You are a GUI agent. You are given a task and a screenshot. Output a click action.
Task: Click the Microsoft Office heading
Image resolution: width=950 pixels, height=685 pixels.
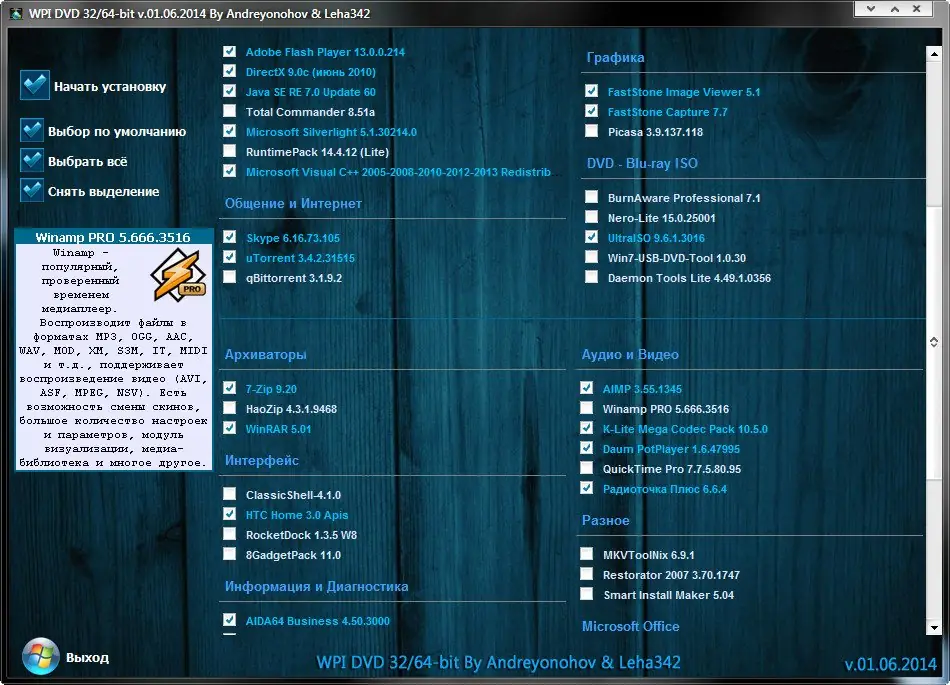point(631,626)
